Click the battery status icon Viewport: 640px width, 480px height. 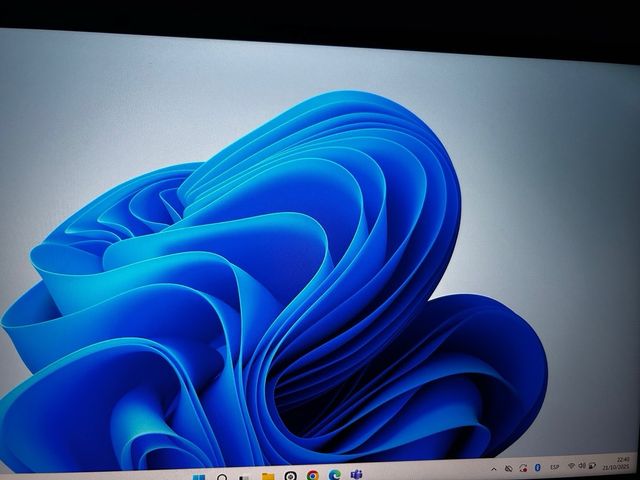click(x=593, y=466)
